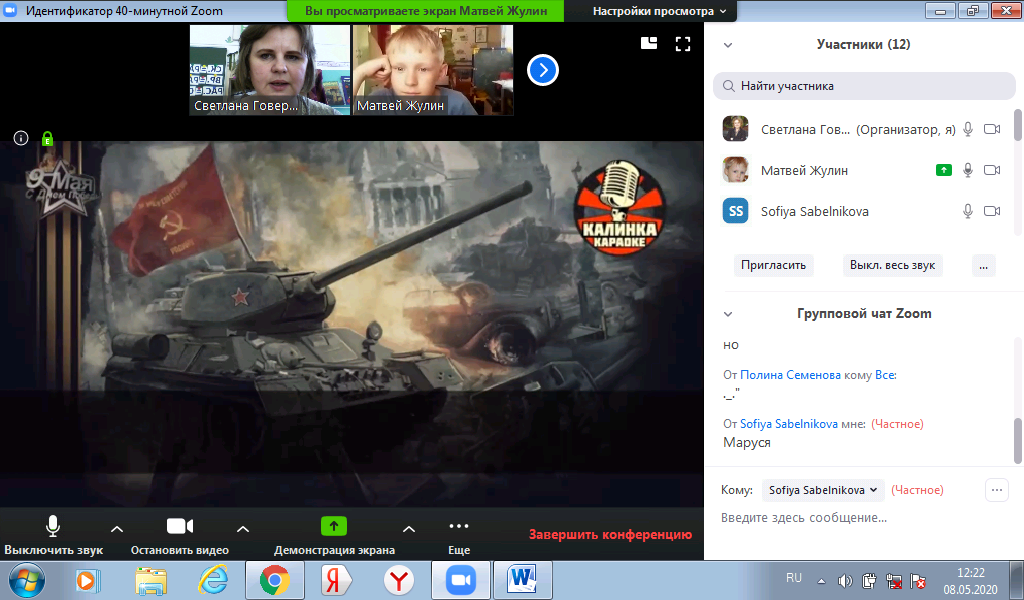Click the Маруся chat message
The width and height of the screenshot is (1024, 600).
(747, 443)
